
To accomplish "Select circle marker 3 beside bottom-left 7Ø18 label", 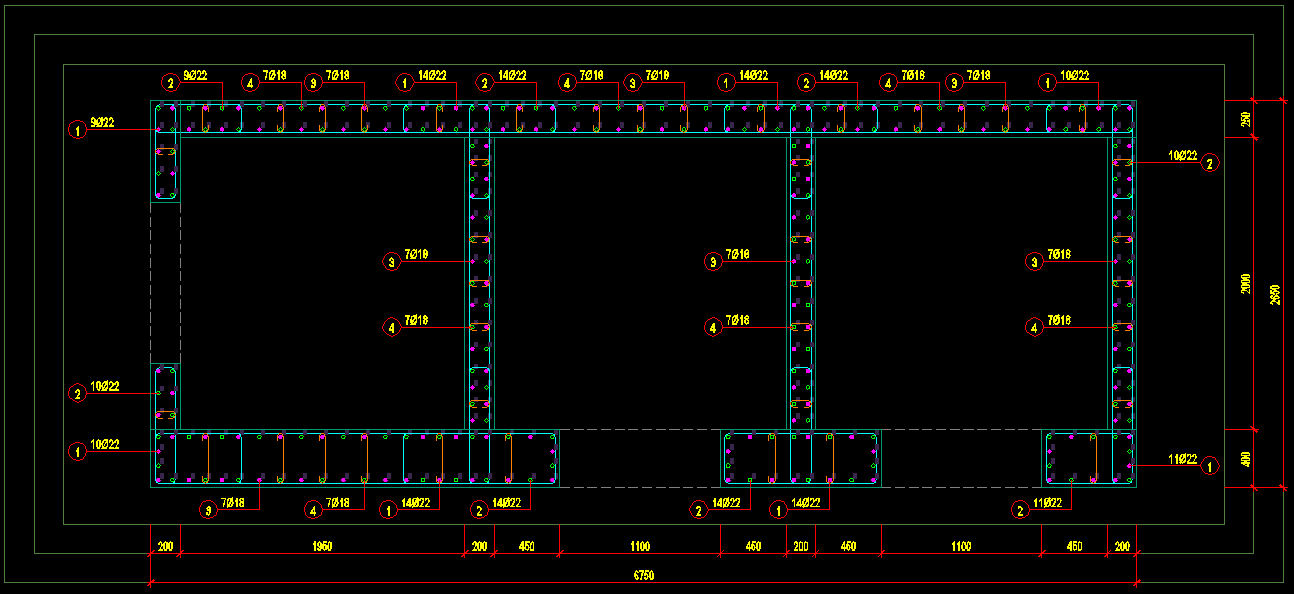I will point(207,511).
